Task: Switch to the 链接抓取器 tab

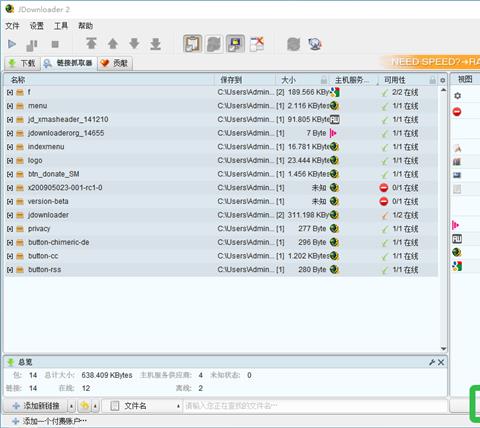Action: (x=69, y=63)
